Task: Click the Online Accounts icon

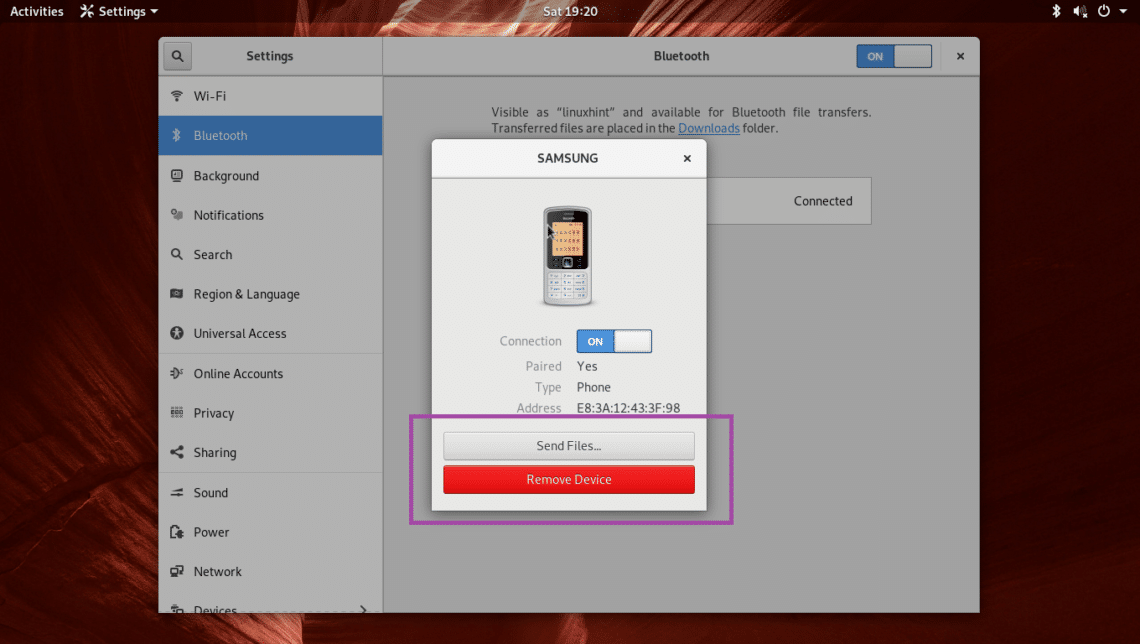Action: 177,373
